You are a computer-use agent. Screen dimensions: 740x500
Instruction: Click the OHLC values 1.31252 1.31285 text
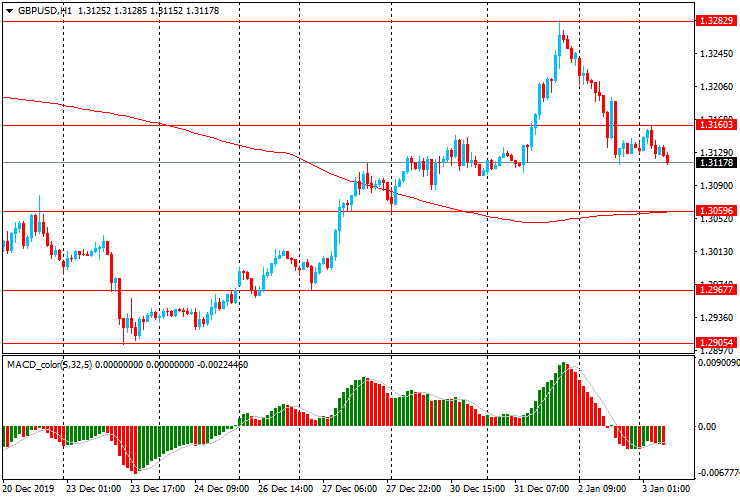[112, 10]
